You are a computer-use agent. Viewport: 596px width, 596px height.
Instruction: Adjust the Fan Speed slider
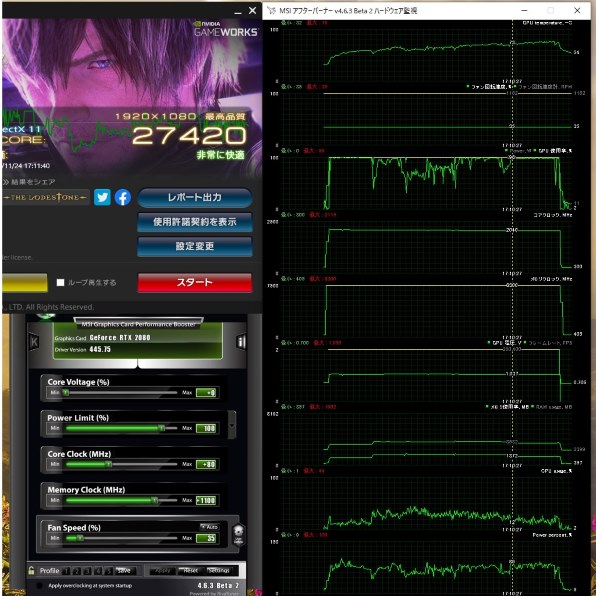pyautogui.click(x=121, y=538)
